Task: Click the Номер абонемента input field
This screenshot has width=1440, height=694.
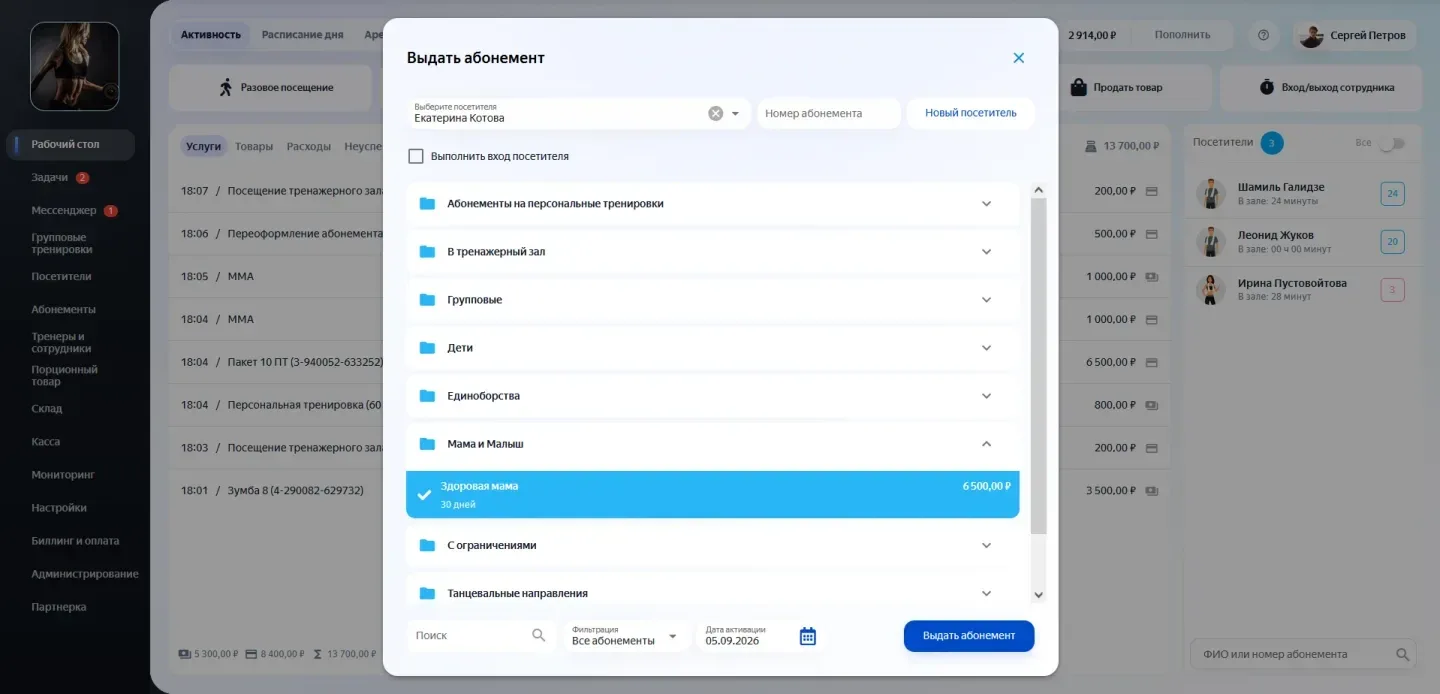Action: click(829, 113)
